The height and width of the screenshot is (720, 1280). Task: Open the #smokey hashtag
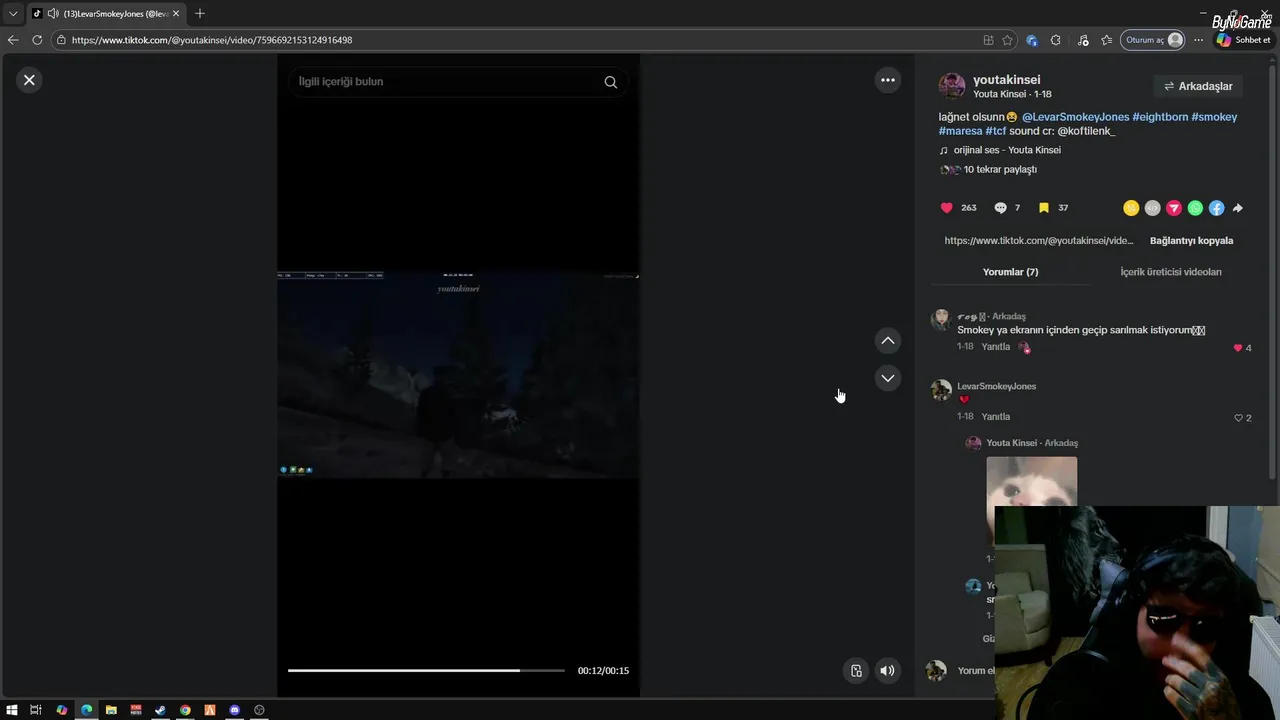point(1214,117)
